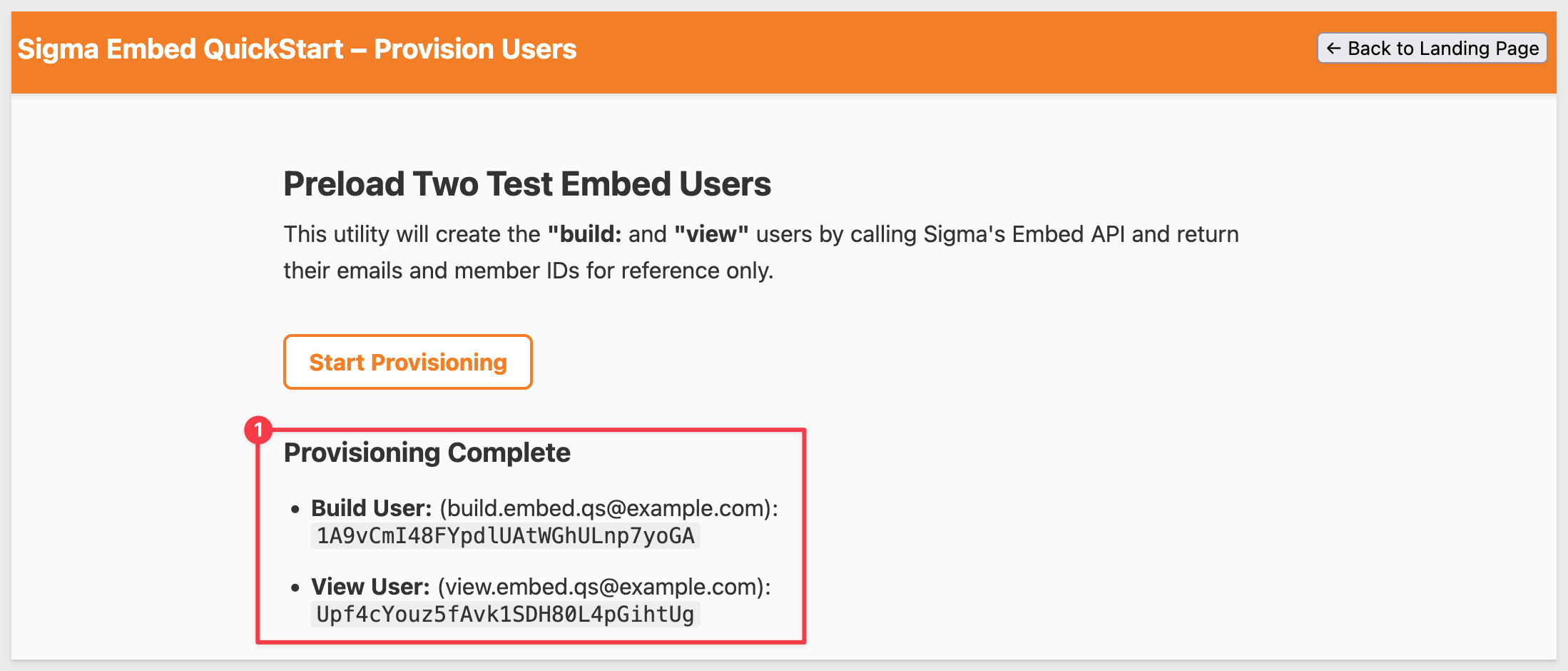Click the Preload Two Test Embed Users heading

(x=527, y=184)
